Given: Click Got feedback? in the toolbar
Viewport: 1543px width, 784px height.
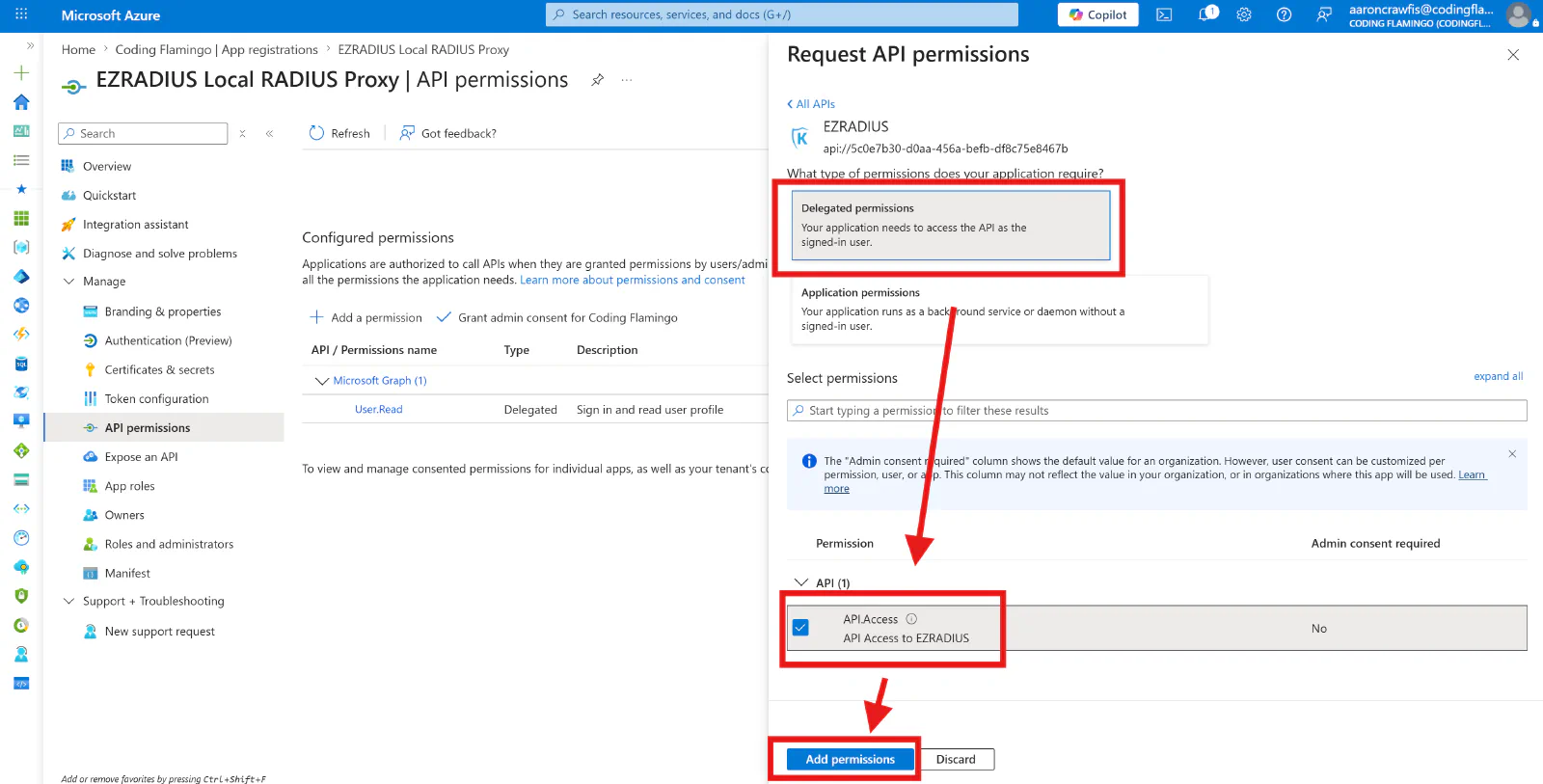Looking at the screenshot, I should point(448,133).
